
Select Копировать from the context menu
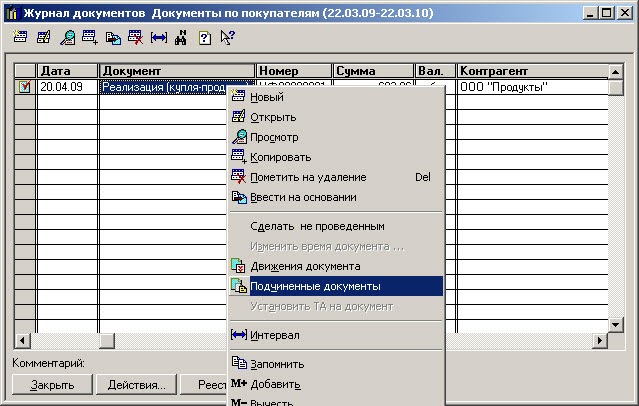pyautogui.click(x=336, y=157)
